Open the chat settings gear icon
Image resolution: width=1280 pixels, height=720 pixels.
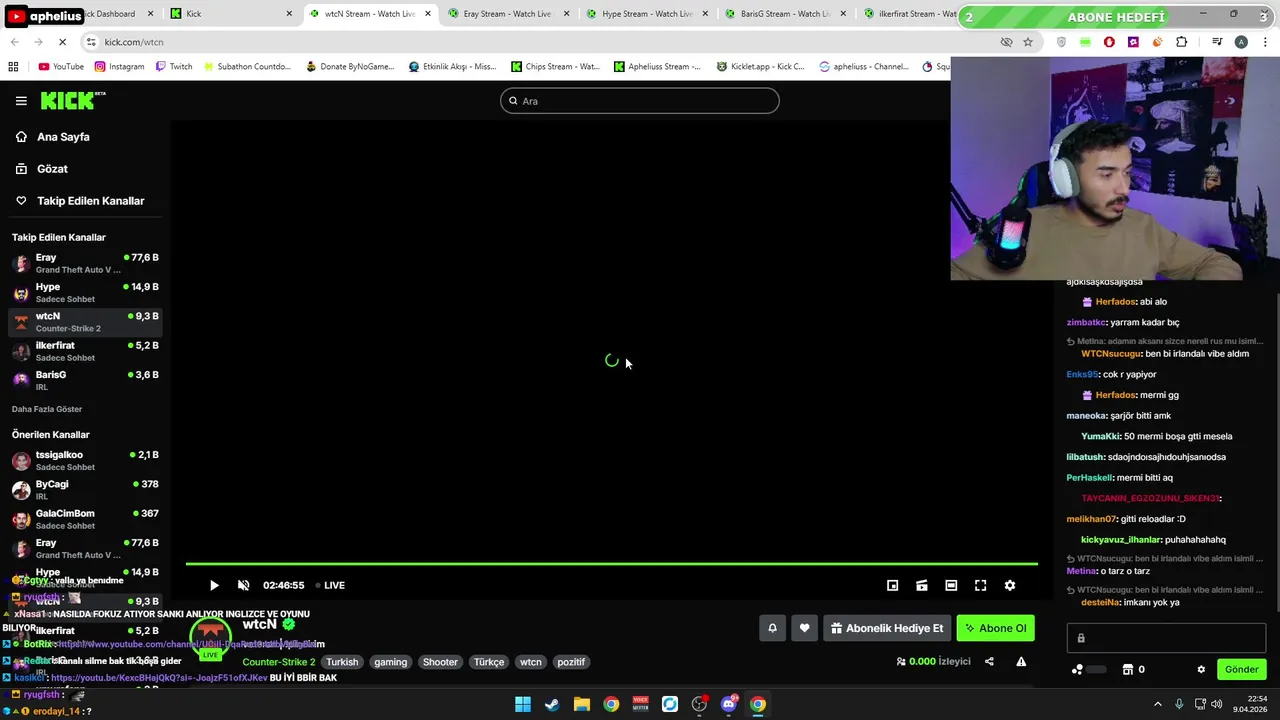(1201, 670)
